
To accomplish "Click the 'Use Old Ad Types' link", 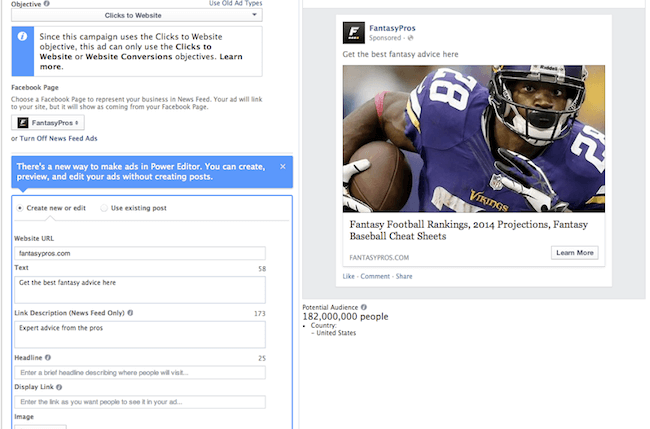I will (235, 4).
